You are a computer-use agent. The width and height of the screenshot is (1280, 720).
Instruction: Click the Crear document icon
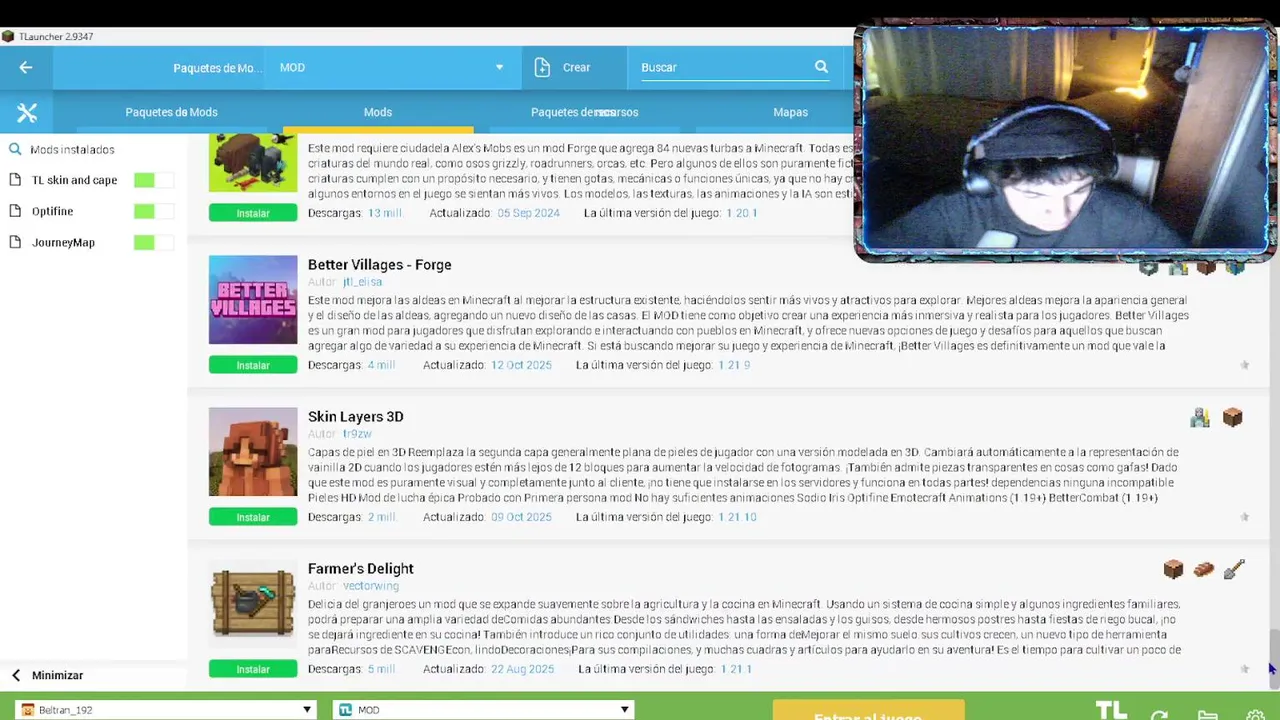542,67
